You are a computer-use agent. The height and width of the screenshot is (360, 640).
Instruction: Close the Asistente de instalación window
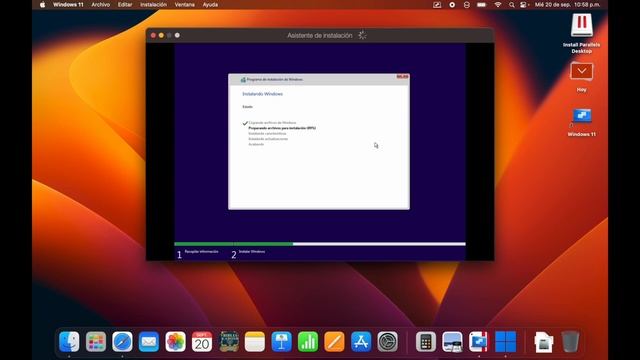pos(153,36)
